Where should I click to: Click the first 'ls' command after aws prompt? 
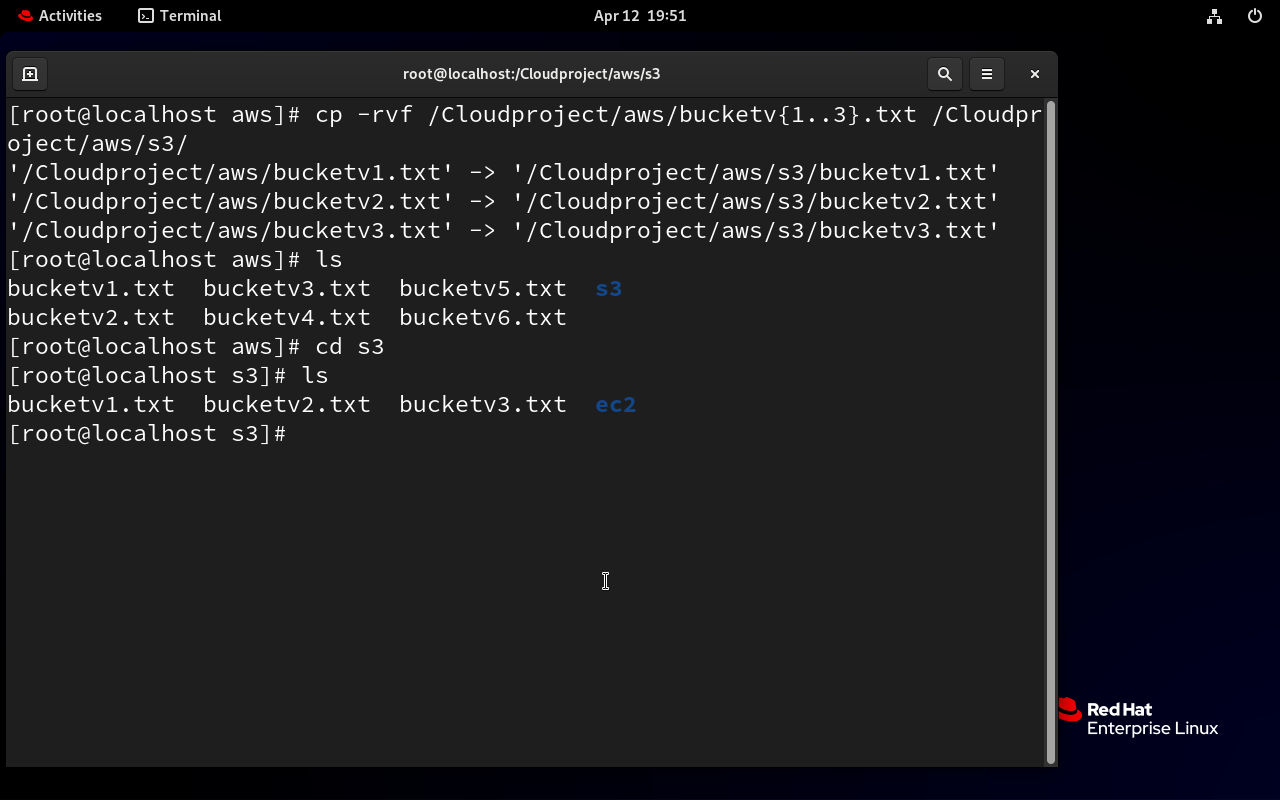point(329,260)
